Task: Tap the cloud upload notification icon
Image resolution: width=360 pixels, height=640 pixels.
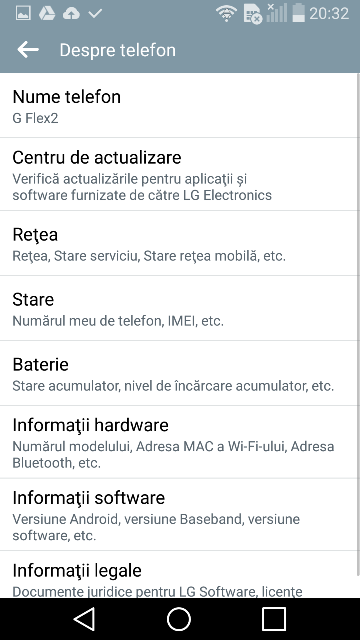Action: [71, 13]
